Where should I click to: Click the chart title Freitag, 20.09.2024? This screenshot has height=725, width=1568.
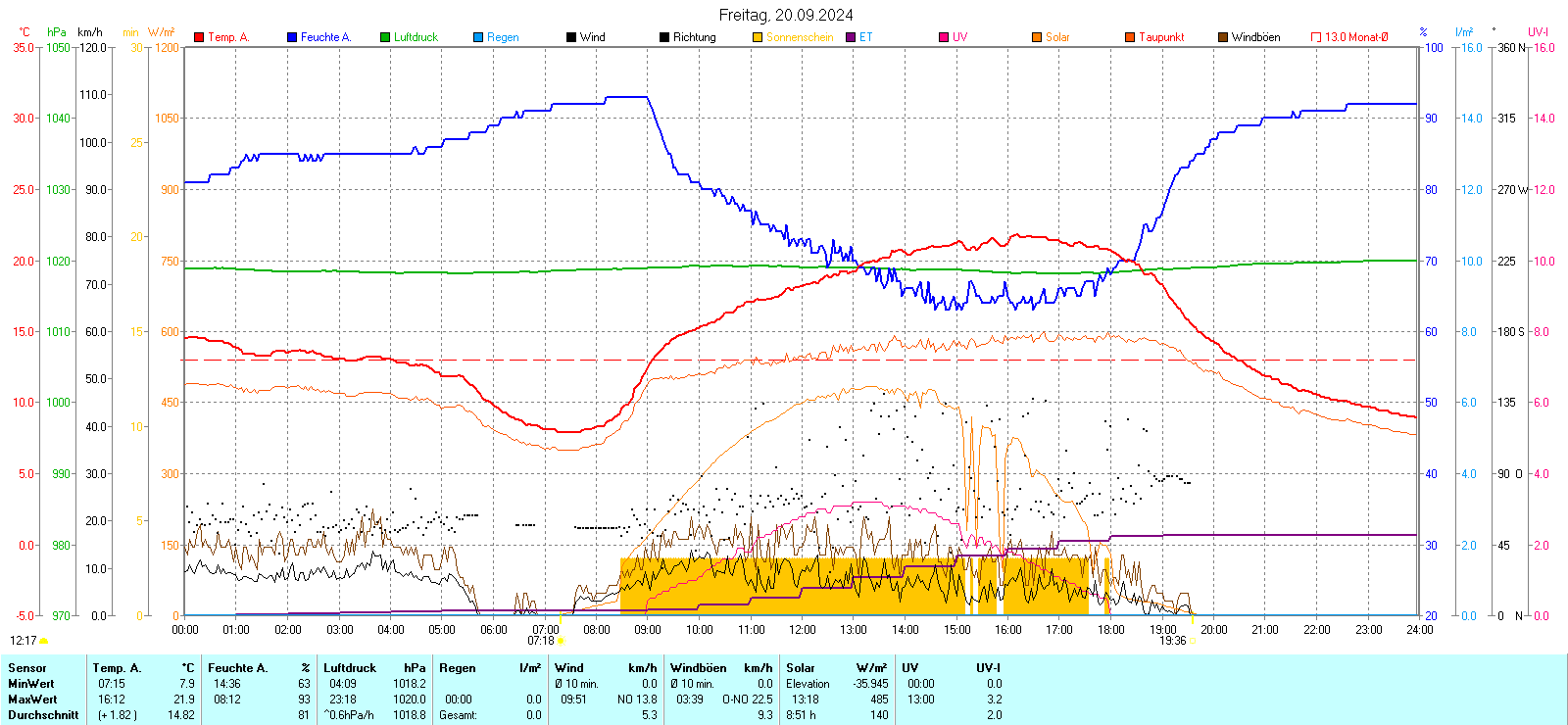coord(785,15)
